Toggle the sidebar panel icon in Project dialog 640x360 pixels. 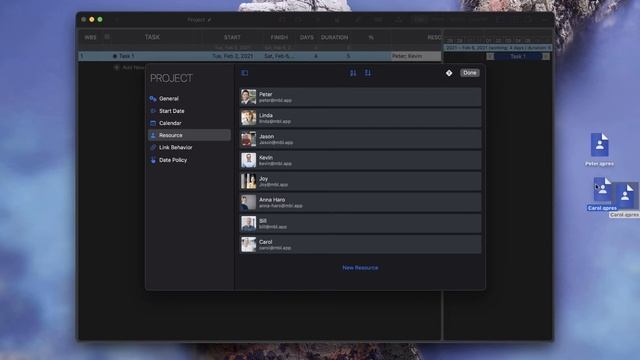pyautogui.click(x=244, y=73)
